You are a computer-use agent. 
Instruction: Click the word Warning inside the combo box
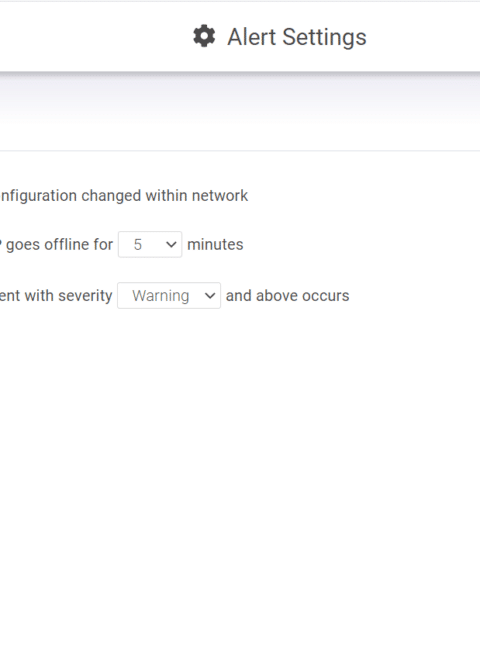pyautogui.click(x=161, y=296)
